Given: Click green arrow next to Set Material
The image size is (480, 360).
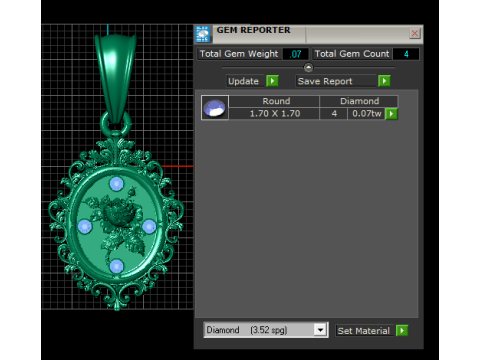Looking at the screenshot, I should 402,331.
